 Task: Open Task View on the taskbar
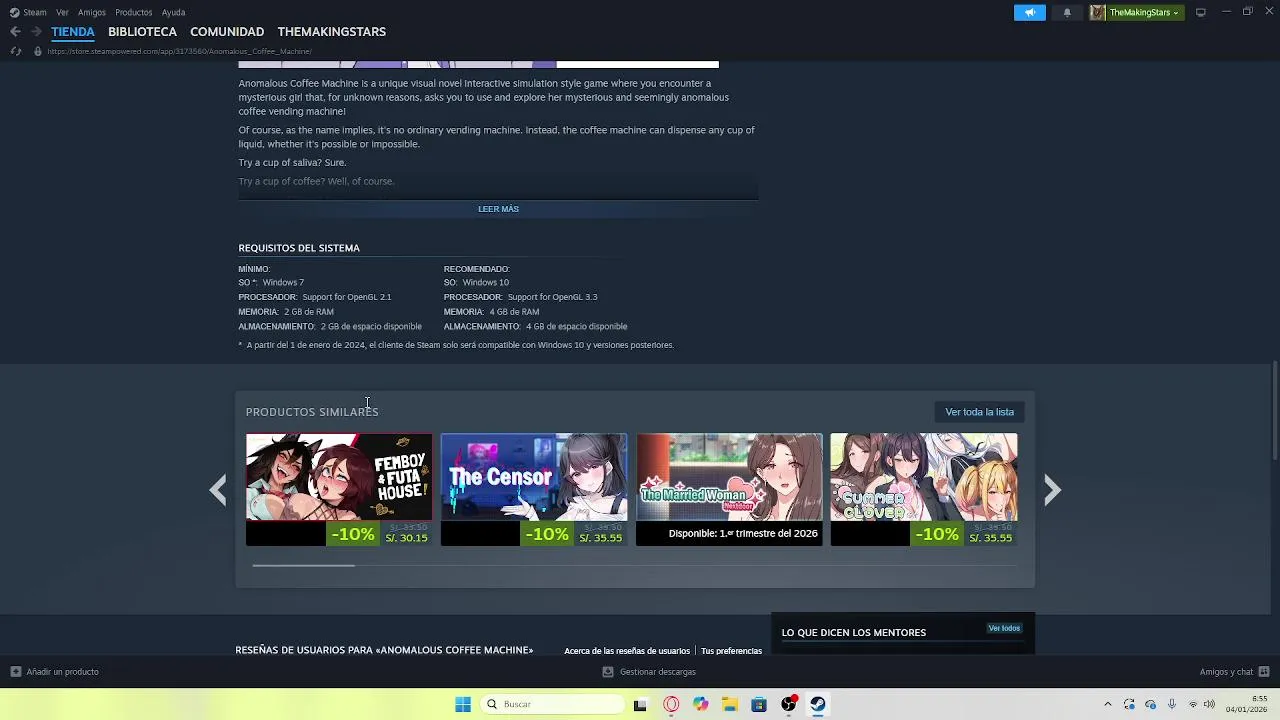(x=640, y=704)
